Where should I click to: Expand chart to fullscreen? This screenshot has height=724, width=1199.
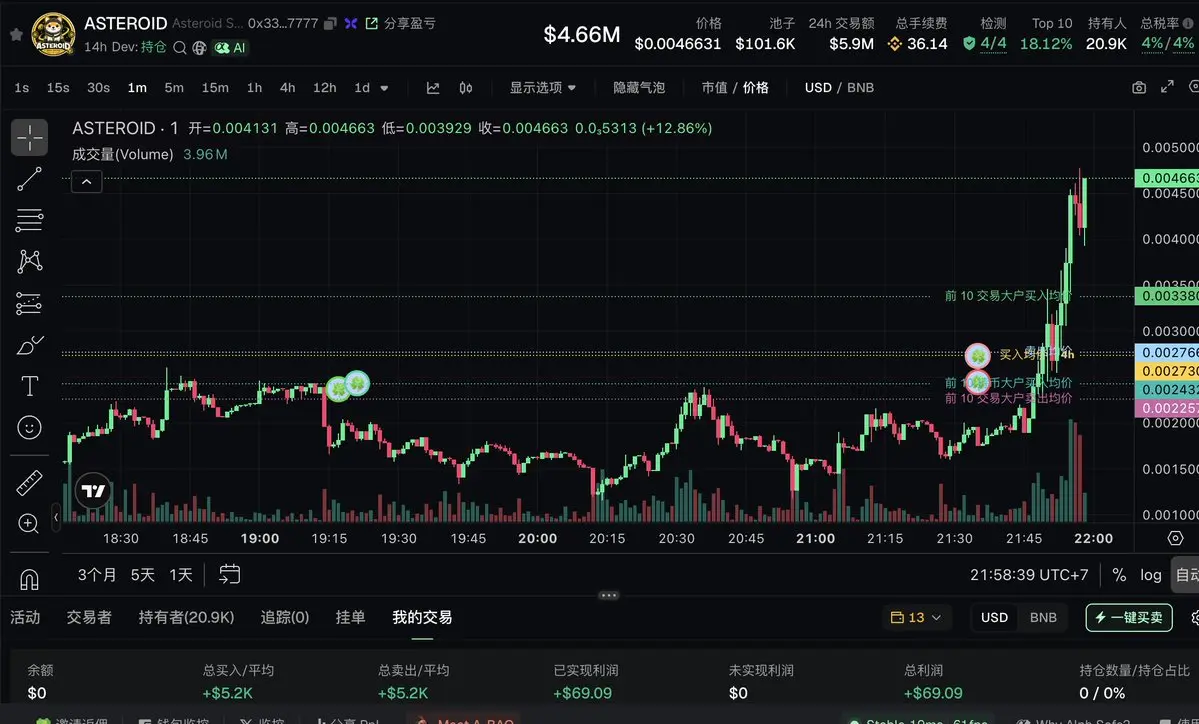[x=1167, y=86]
